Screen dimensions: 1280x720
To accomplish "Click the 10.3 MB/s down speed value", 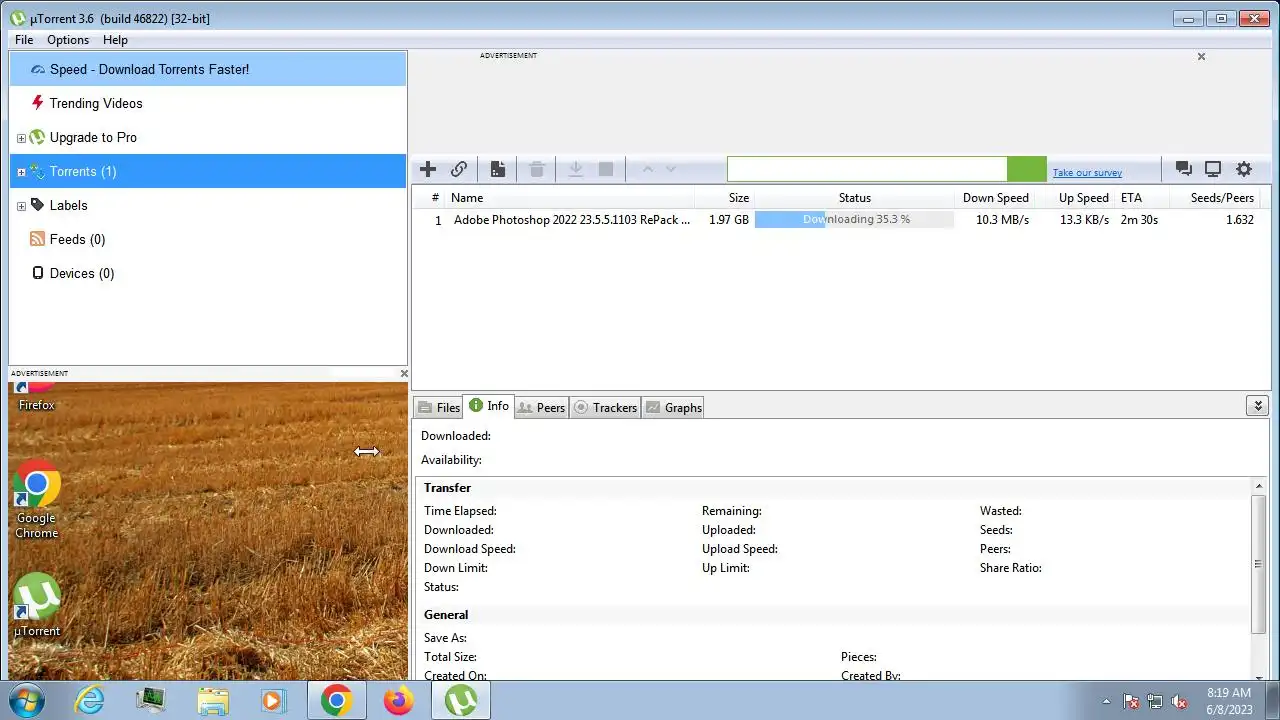I will coord(1002,219).
